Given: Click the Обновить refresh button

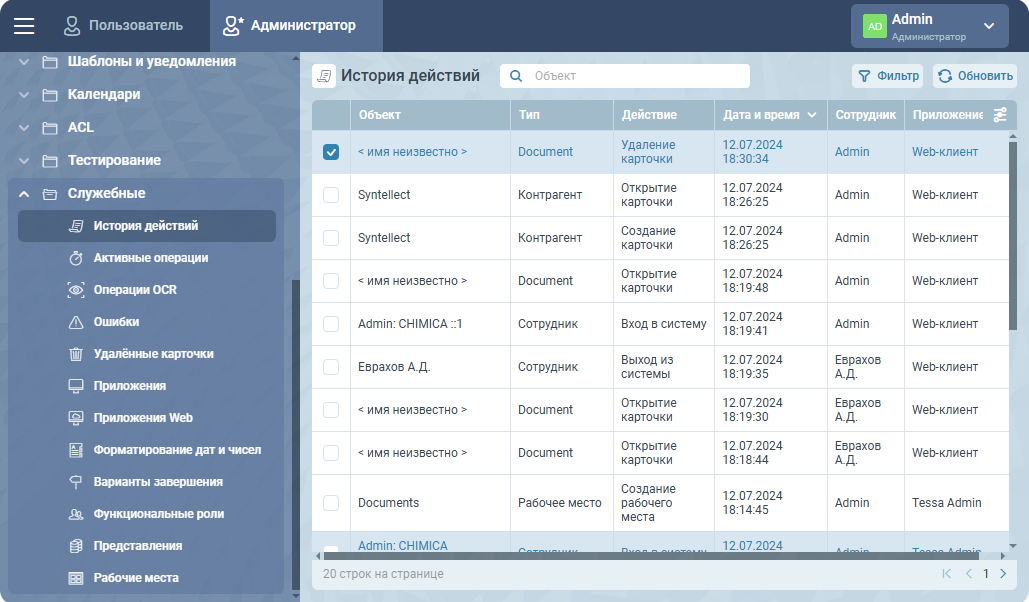Looking at the screenshot, I should point(974,76).
